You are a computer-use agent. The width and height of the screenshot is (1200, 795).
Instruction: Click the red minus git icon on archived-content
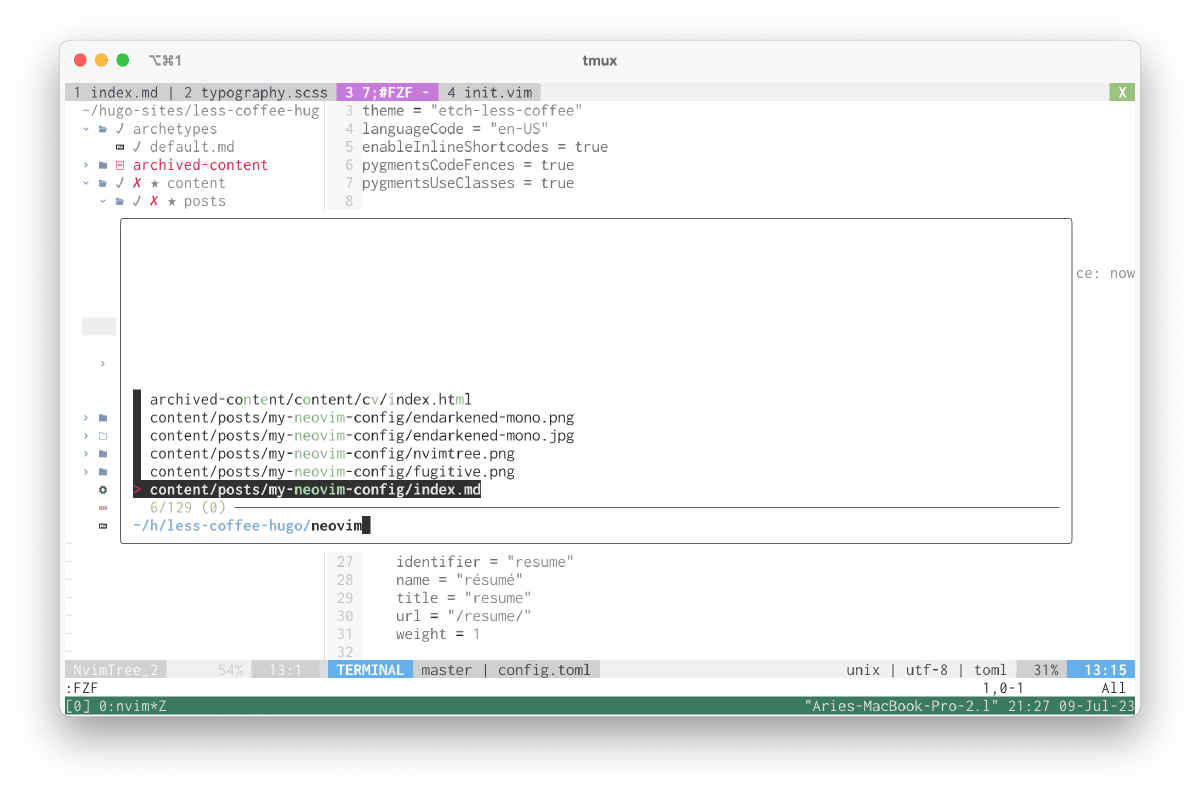coord(120,165)
